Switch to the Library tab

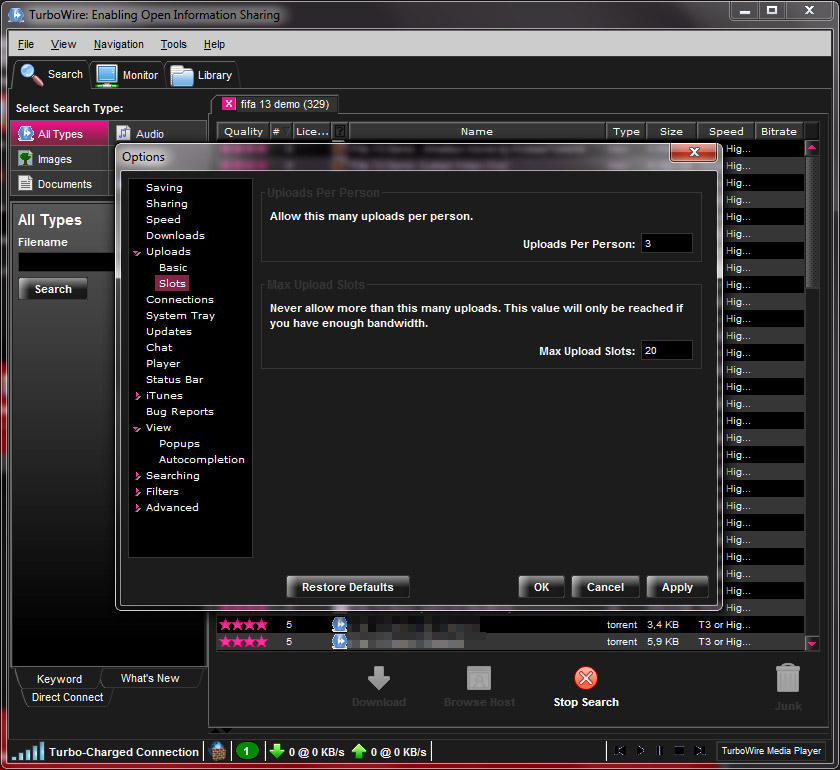pos(202,75)
